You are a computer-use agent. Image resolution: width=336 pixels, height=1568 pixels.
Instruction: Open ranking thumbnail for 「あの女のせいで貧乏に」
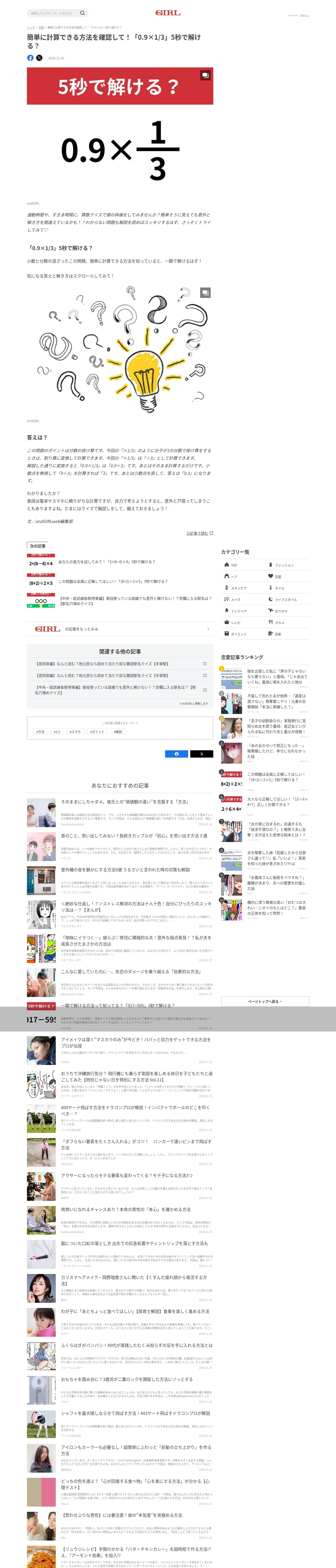point(232,753)
